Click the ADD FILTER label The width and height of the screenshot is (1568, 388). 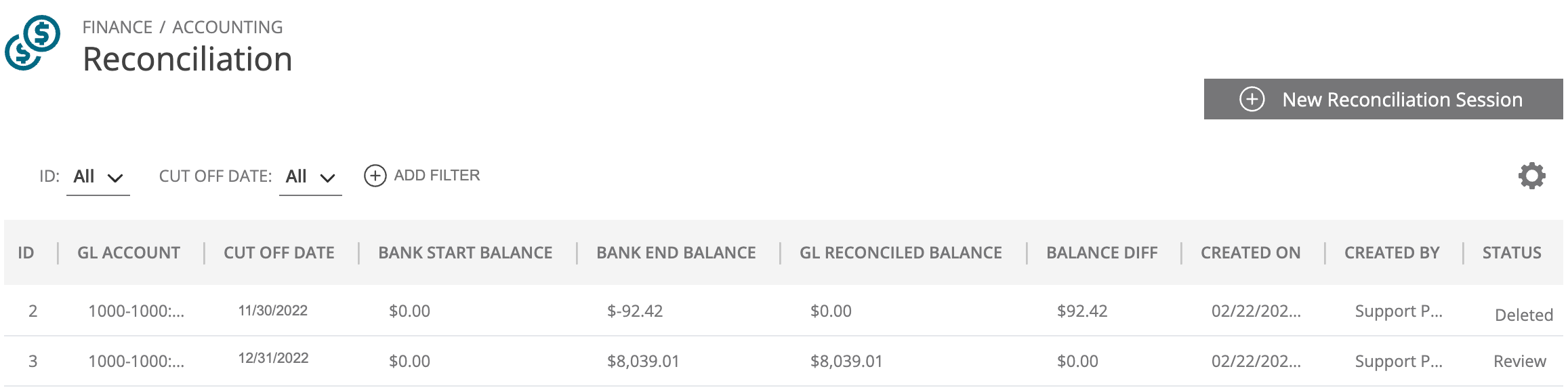point(437,175)
